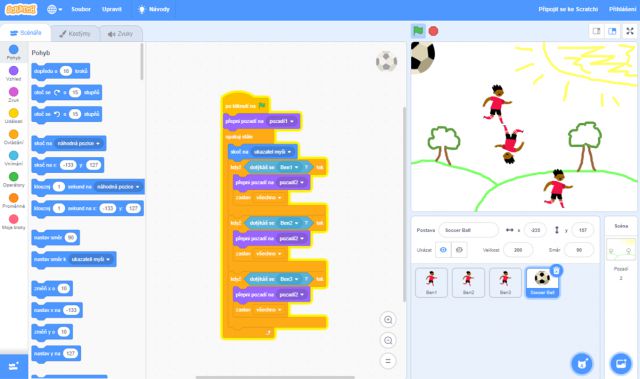The width and height of the screenshot is (640, 379).
Task: Reset workspace zoom with equals icon
Action: (388, 361)
